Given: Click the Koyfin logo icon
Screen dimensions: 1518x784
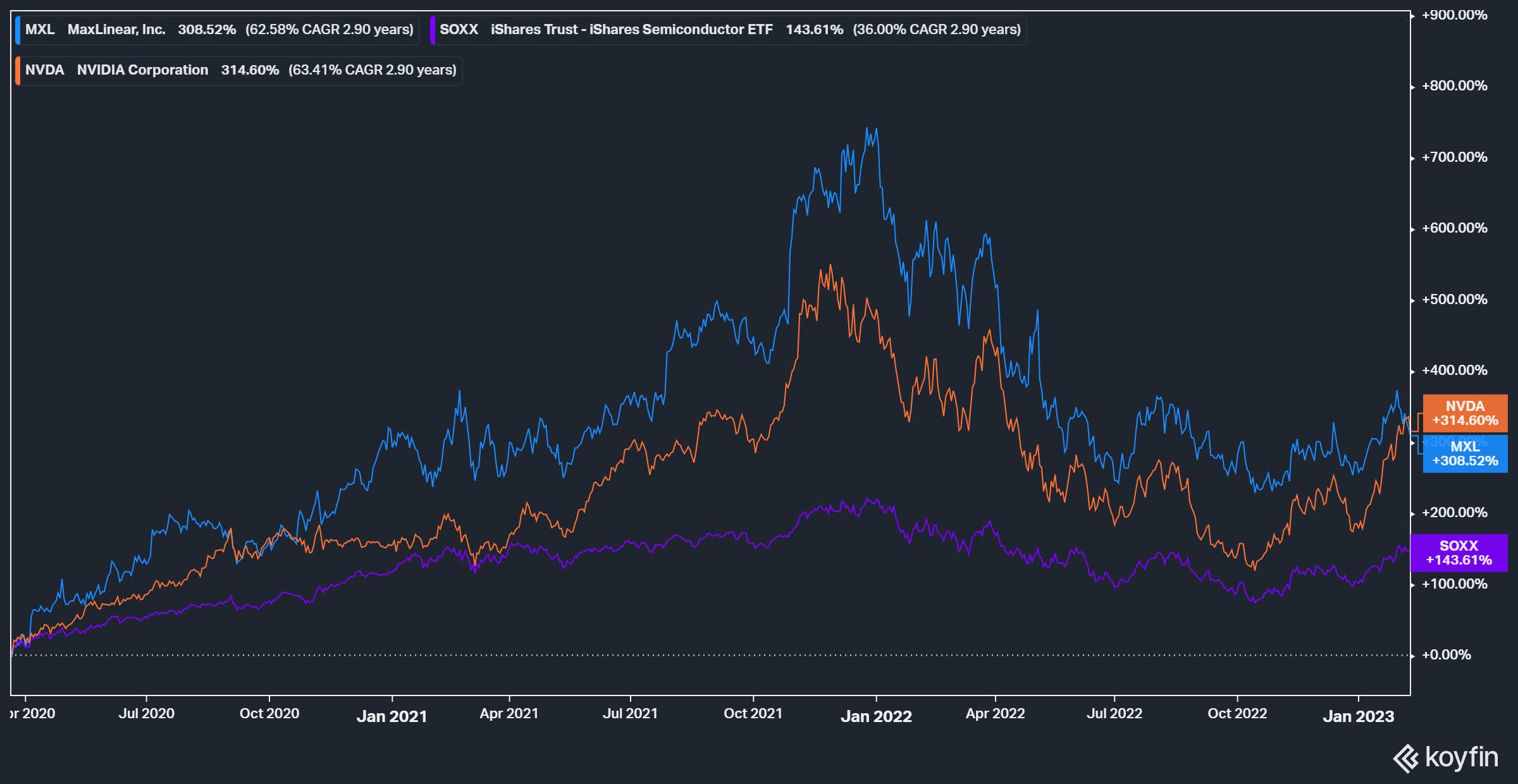Looking at the screenshot, I should click(x=1407, y=758).
